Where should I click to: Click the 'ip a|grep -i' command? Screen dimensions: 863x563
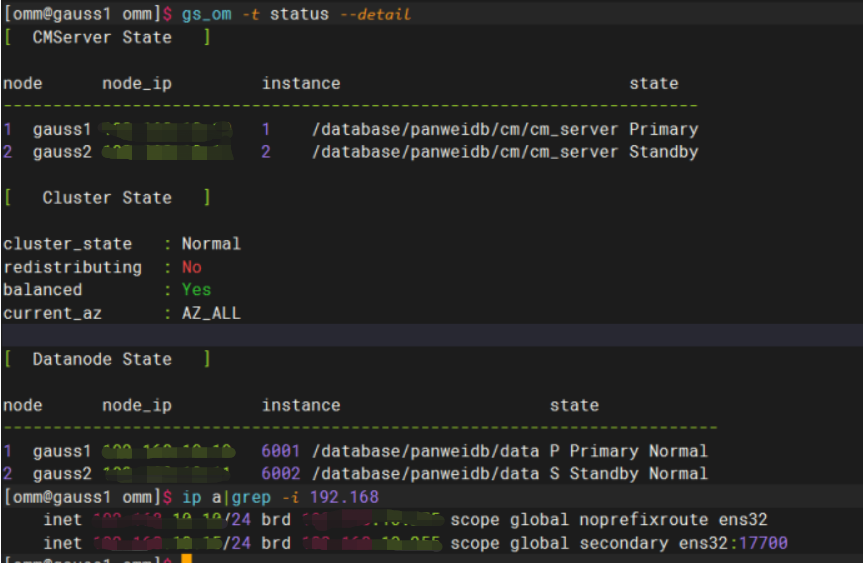click(x=241, y=497)
